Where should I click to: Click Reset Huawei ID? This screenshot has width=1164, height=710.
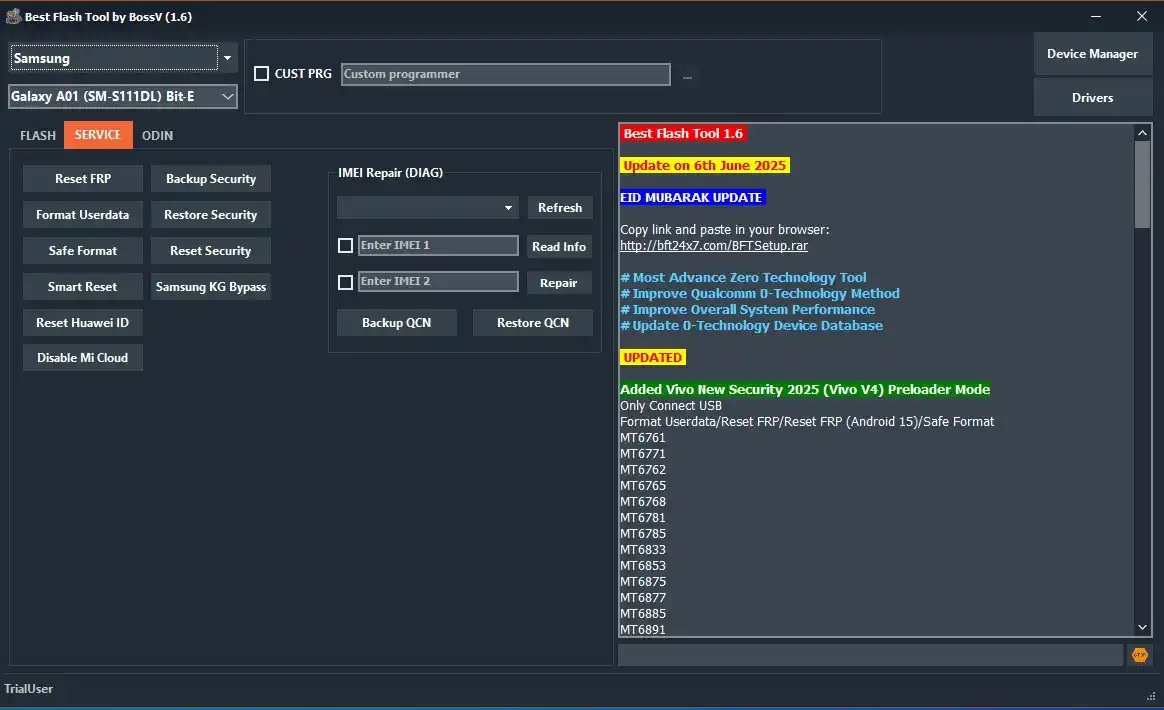coord(82,322)
